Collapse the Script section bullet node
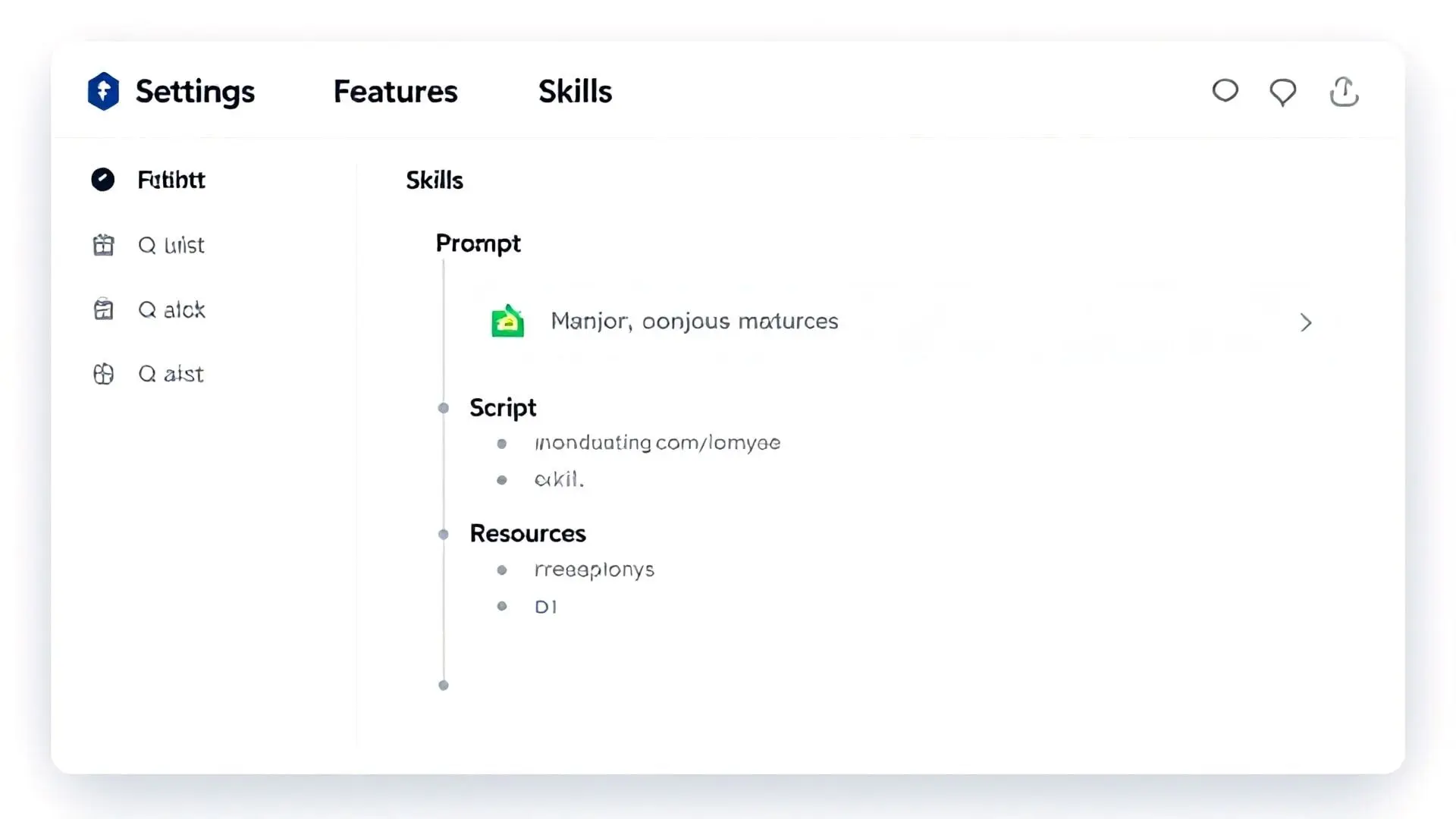 [x=444, y=408]
